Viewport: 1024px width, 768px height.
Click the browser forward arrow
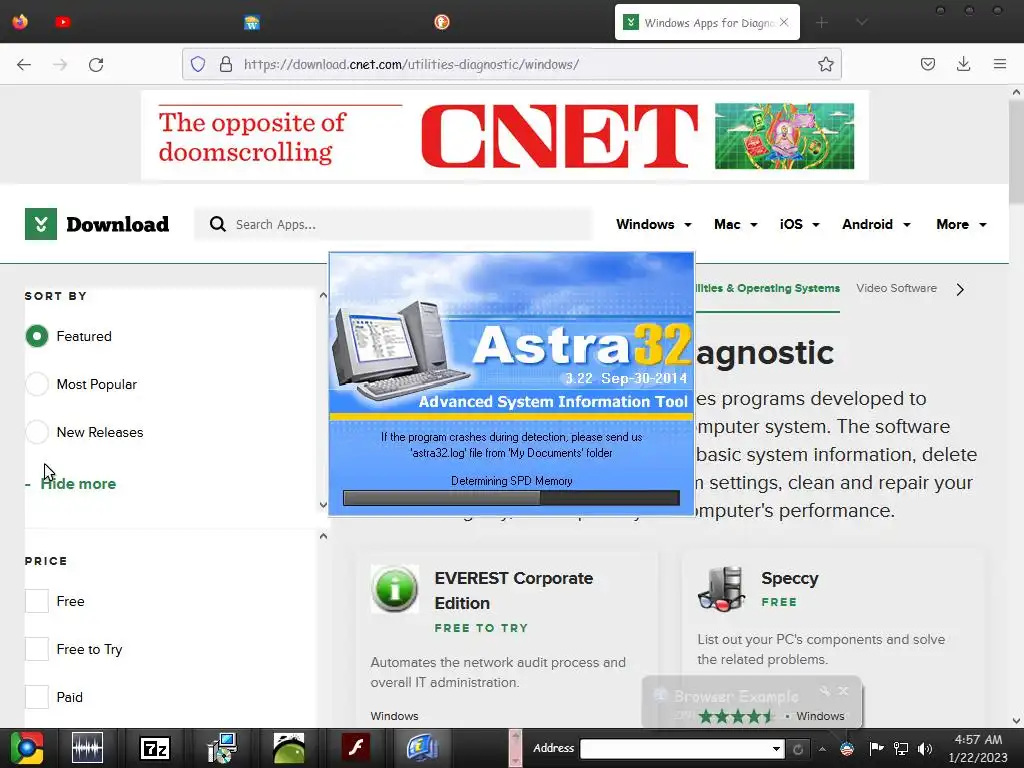[x=60, y=65]
